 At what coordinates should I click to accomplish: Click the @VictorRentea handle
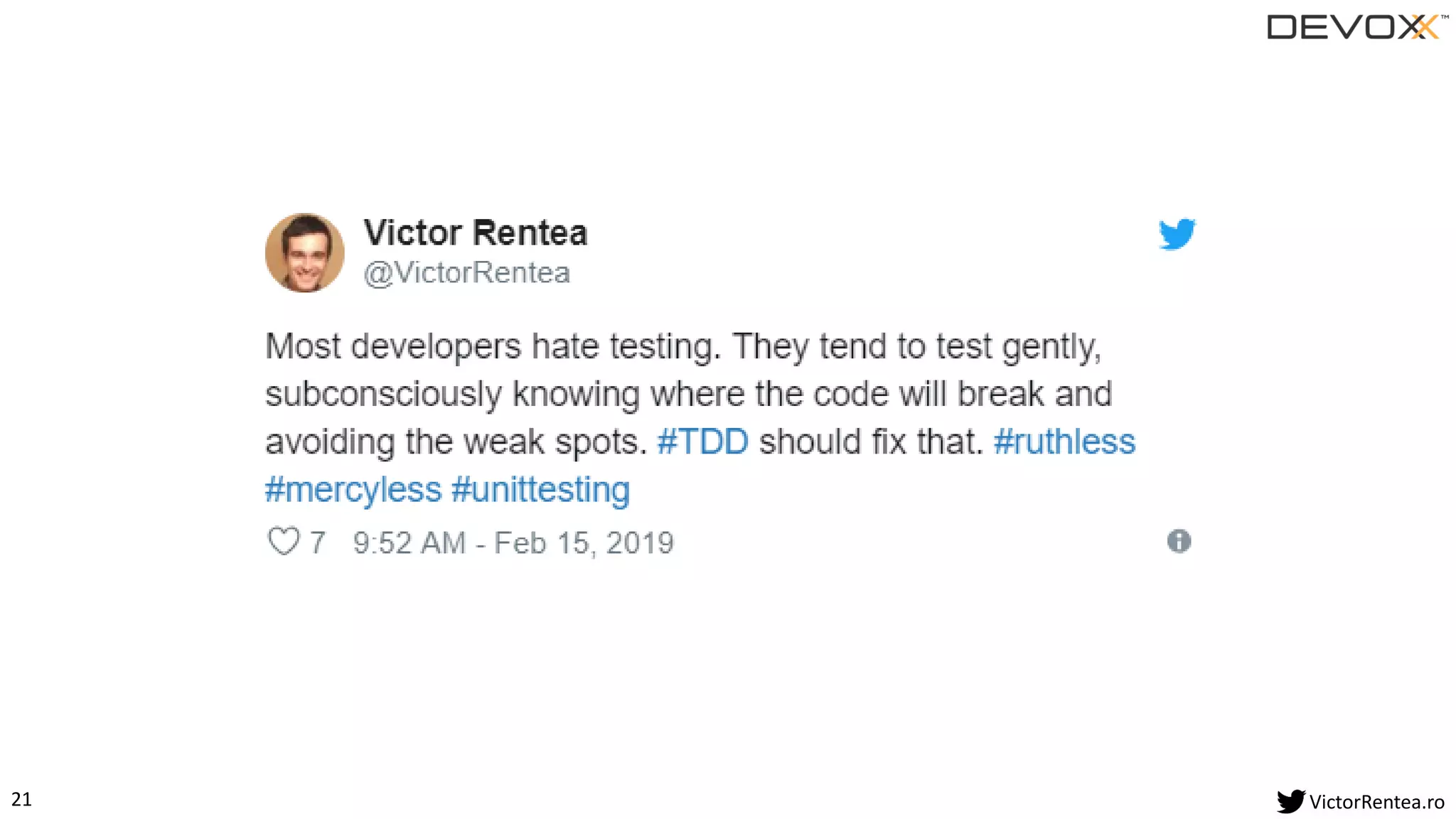coord(466,273)
